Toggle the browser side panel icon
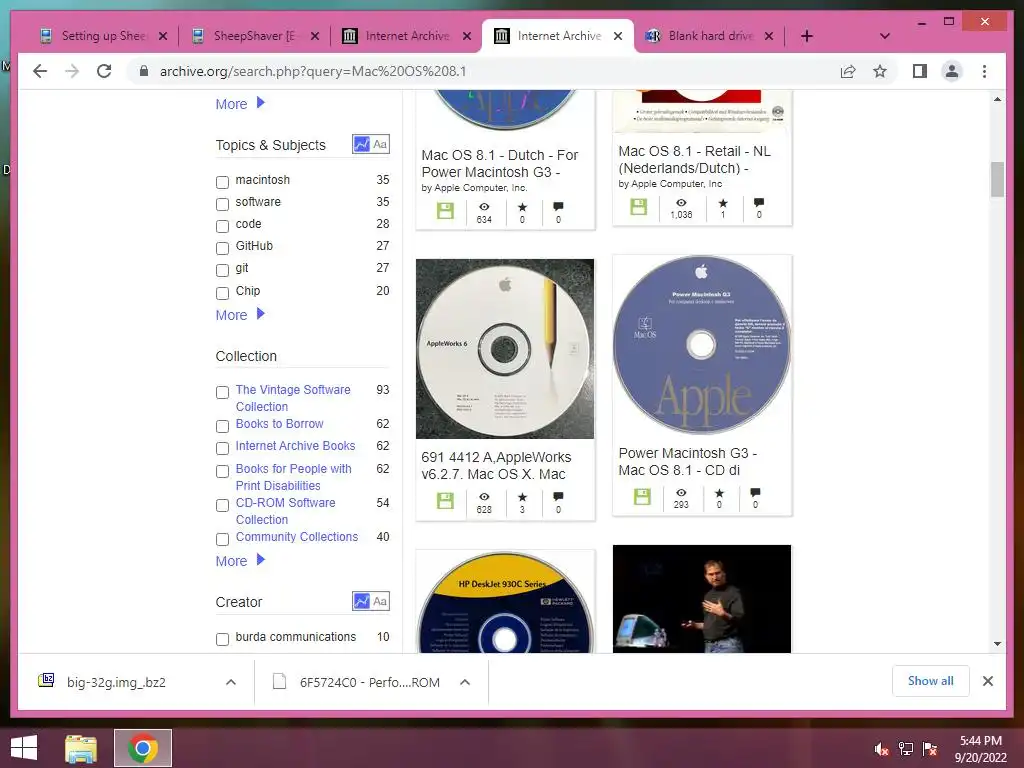The width and height of the screenshot is (1024, 768). click(x=920, y=71)
